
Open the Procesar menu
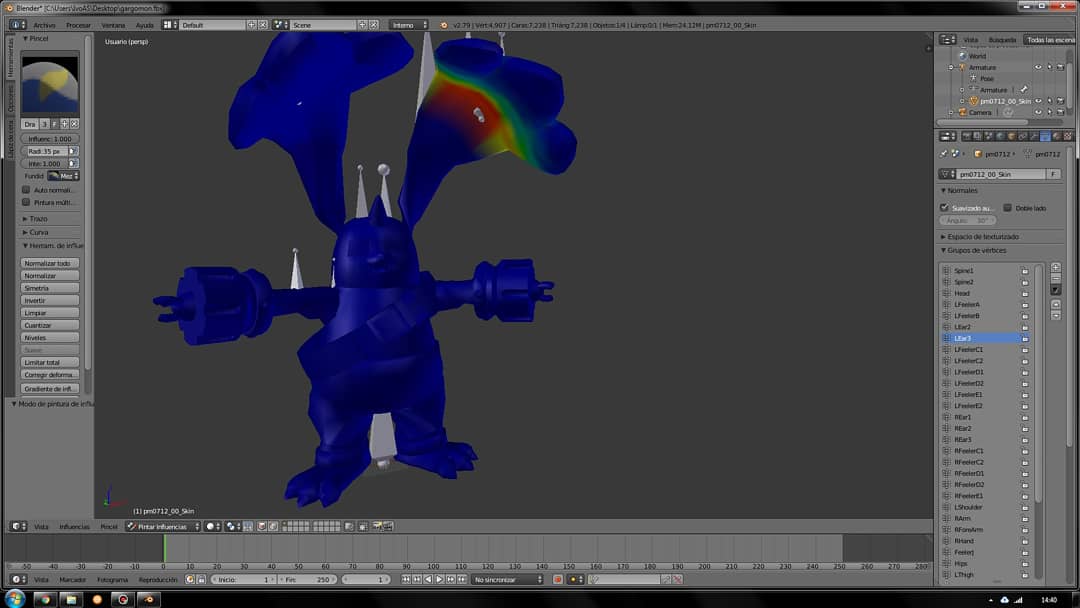coord(78,25)
